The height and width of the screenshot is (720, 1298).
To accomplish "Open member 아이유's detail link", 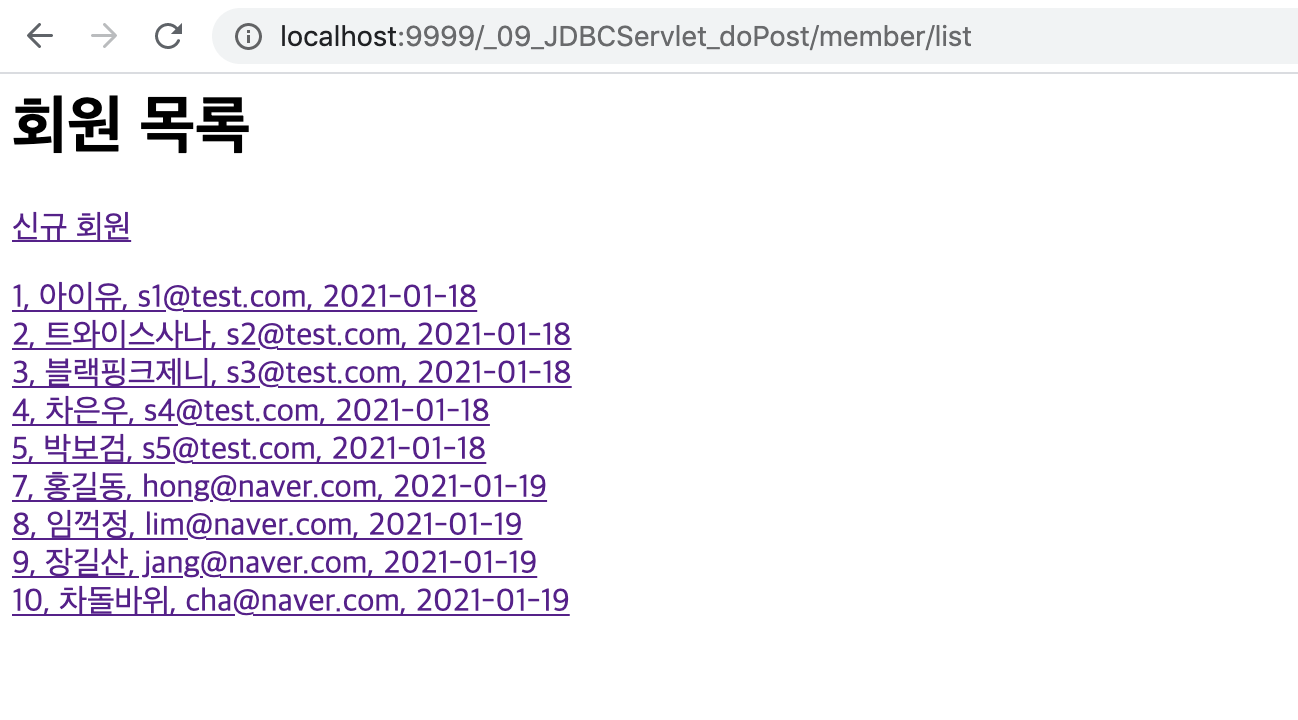I will coord(243,296).
